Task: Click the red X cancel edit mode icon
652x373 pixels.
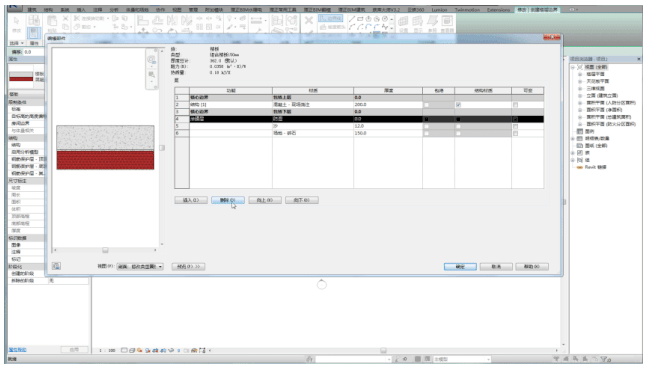Action: click(x=309, y=20)
